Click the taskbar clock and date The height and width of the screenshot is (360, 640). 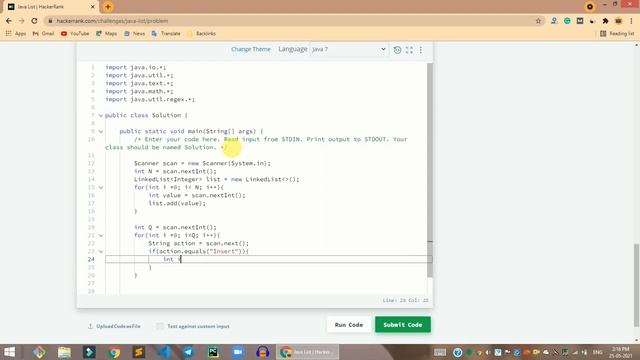click(x=620, y=352)
